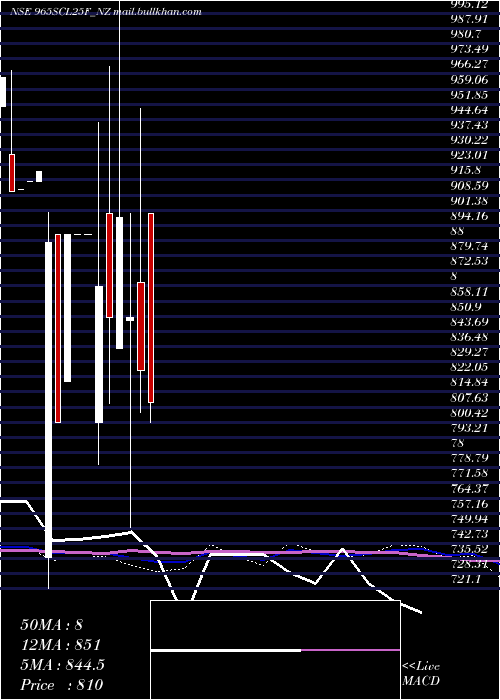
Task: Click the 778.79 price axis label
Action: pyautogui.click(x=469, y=458)
